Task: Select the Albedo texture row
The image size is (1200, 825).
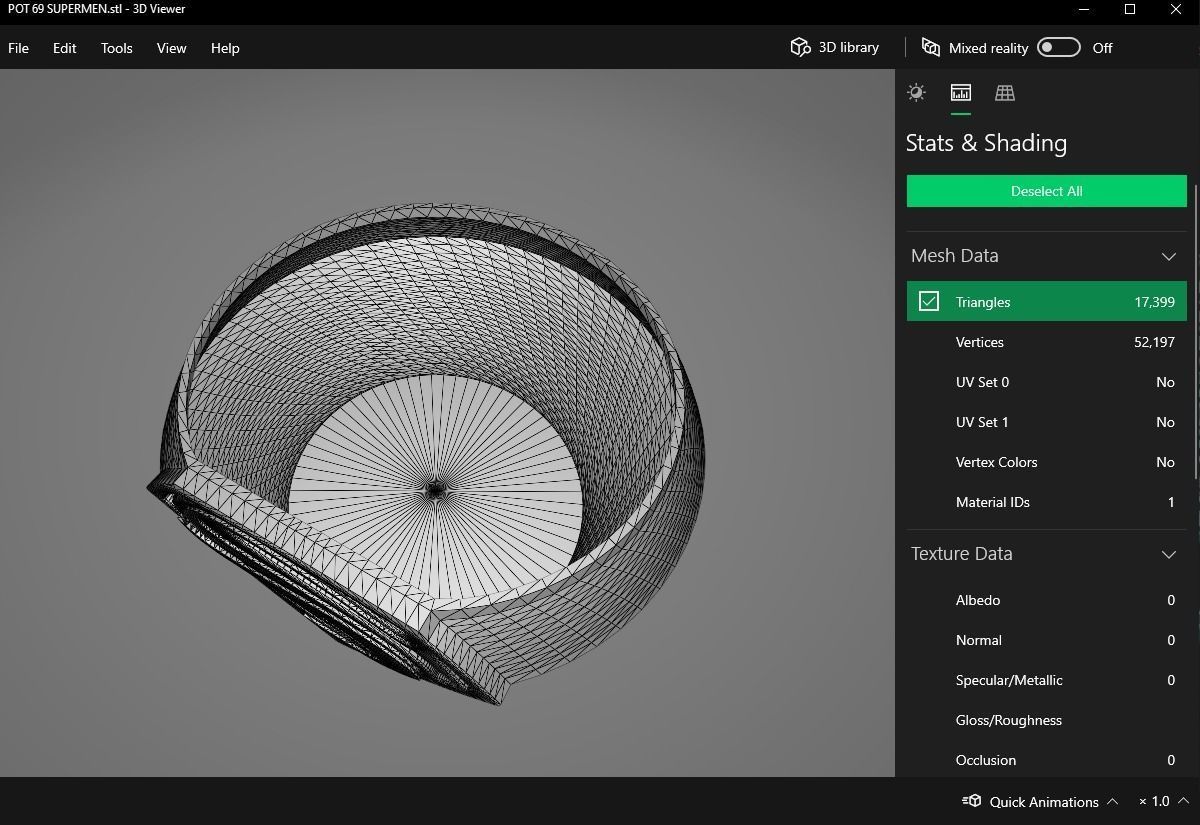Action: click(x=1047, y=600)
